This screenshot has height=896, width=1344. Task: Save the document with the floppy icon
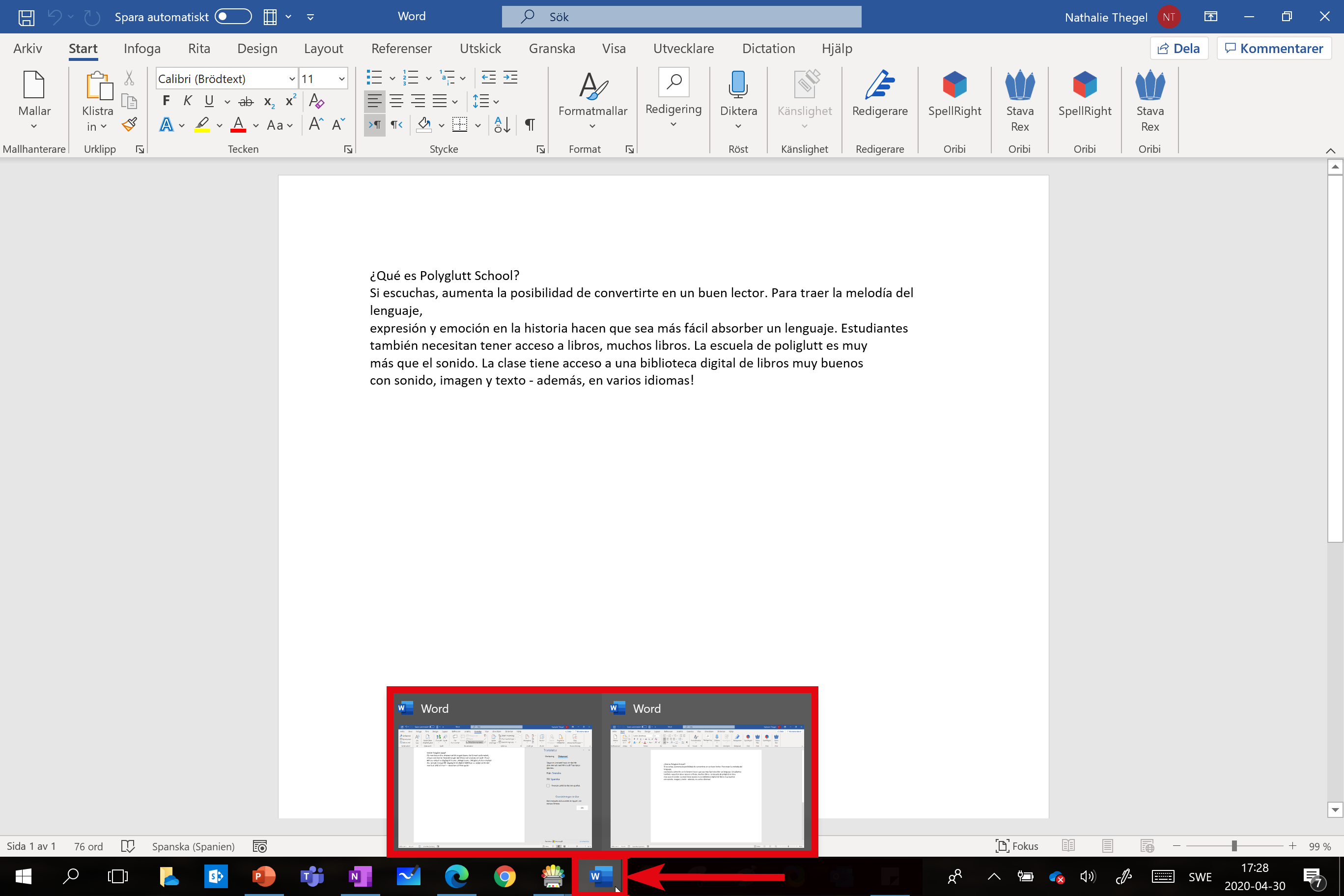pos(27,17)
